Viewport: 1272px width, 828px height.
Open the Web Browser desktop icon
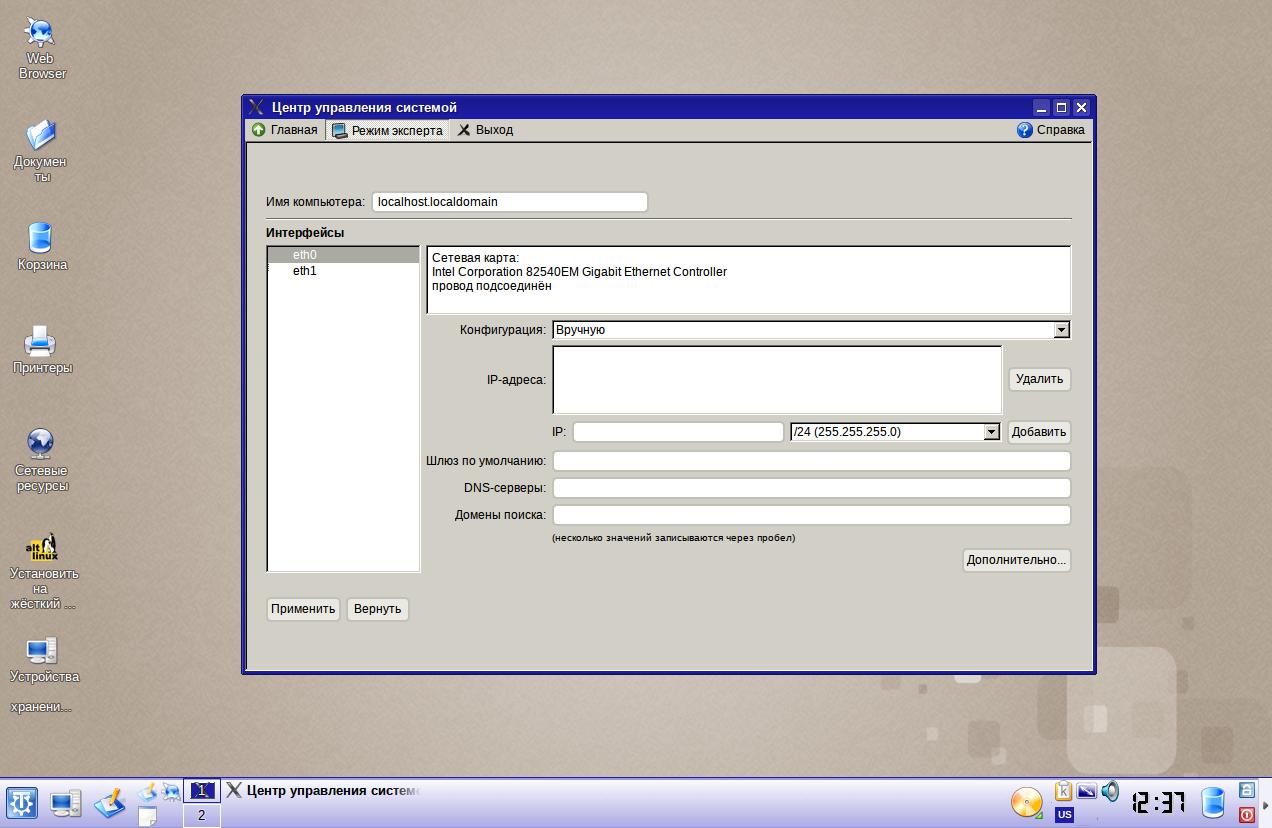[41, 33]
